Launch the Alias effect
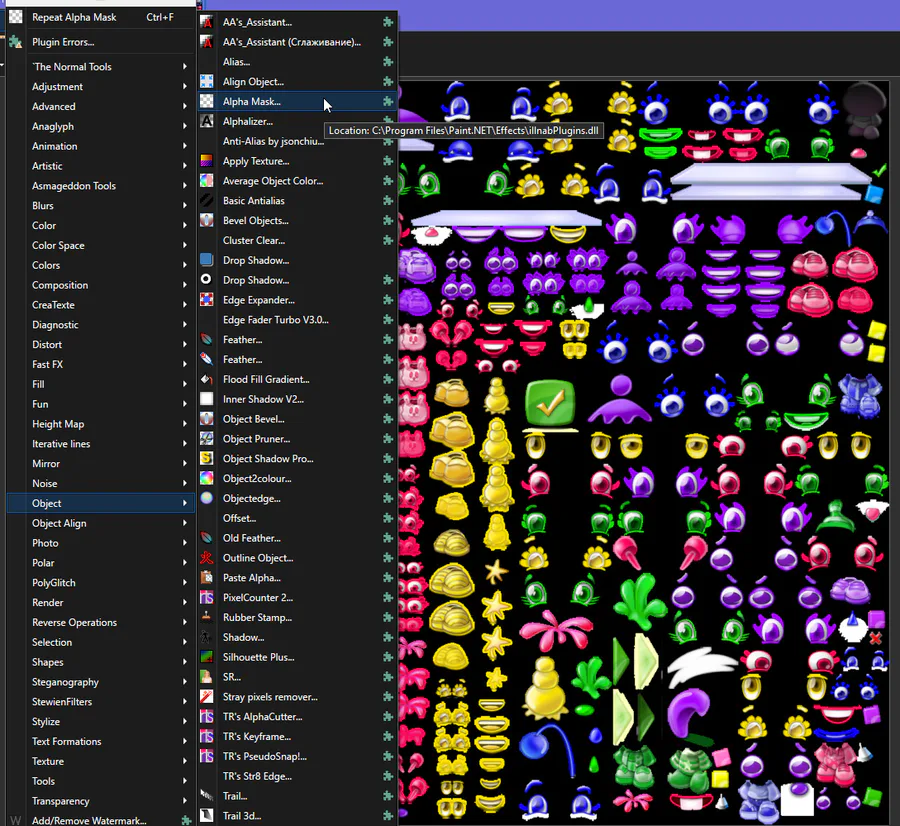The width and height of the screenshot is (900, 826). pos(297,62)
